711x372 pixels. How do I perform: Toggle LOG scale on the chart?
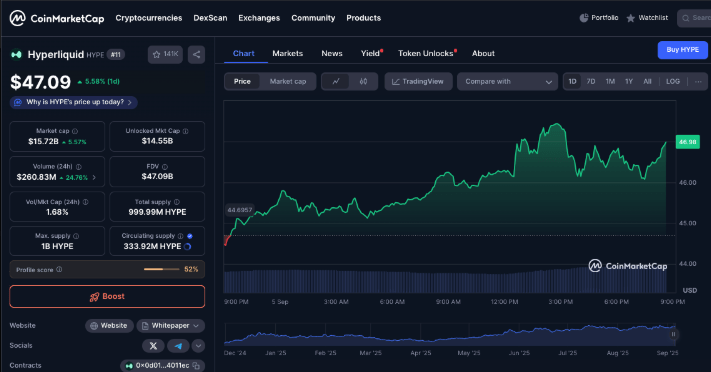click(672, 81)
